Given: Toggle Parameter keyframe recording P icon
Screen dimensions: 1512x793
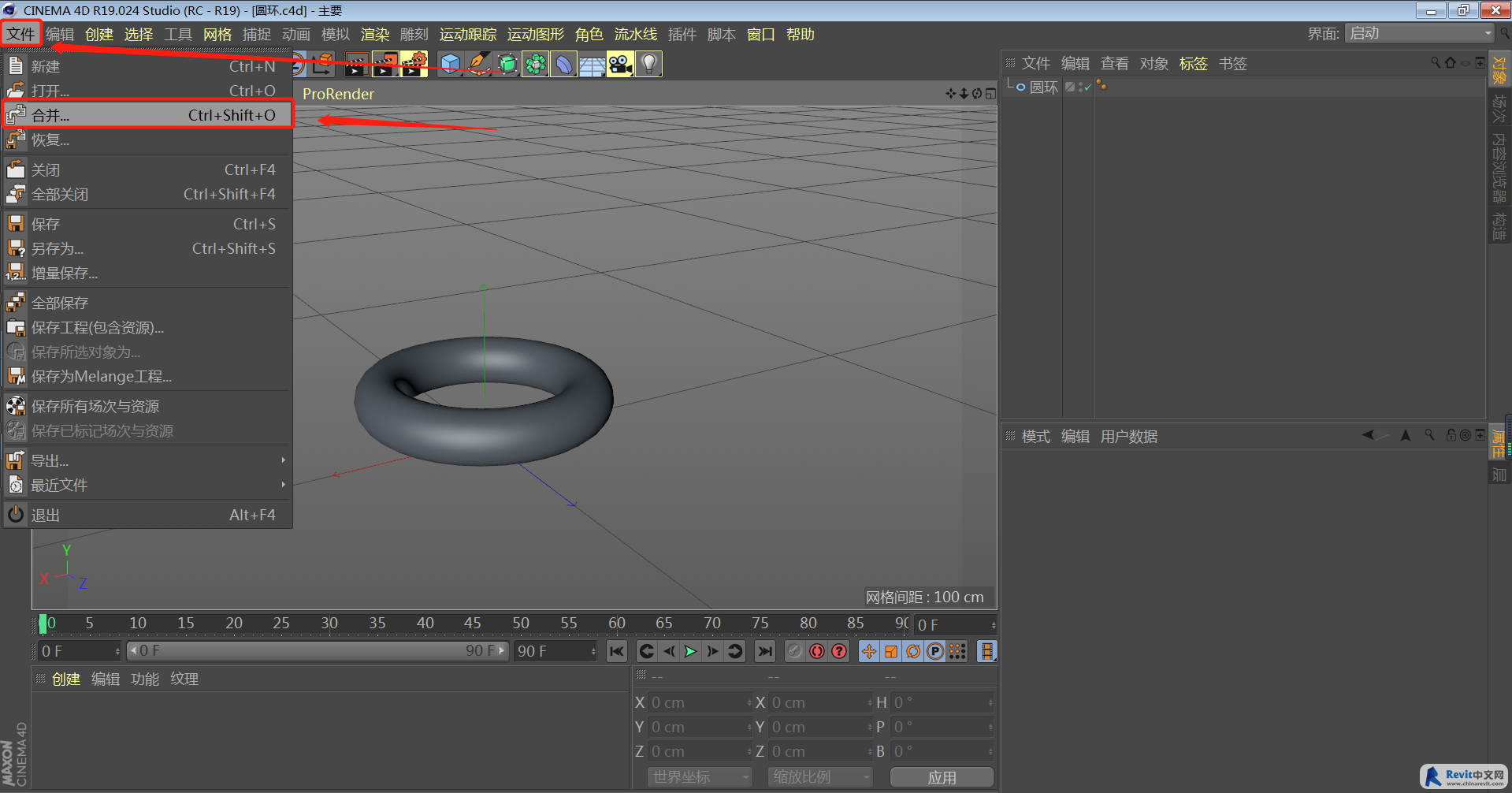Looking at the screenshot, I should point(935,651).
